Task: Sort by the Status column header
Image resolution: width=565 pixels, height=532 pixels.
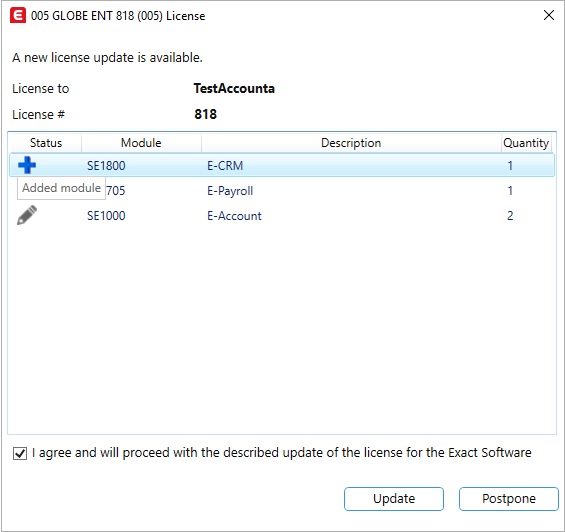Action: (x=46, y=143)
